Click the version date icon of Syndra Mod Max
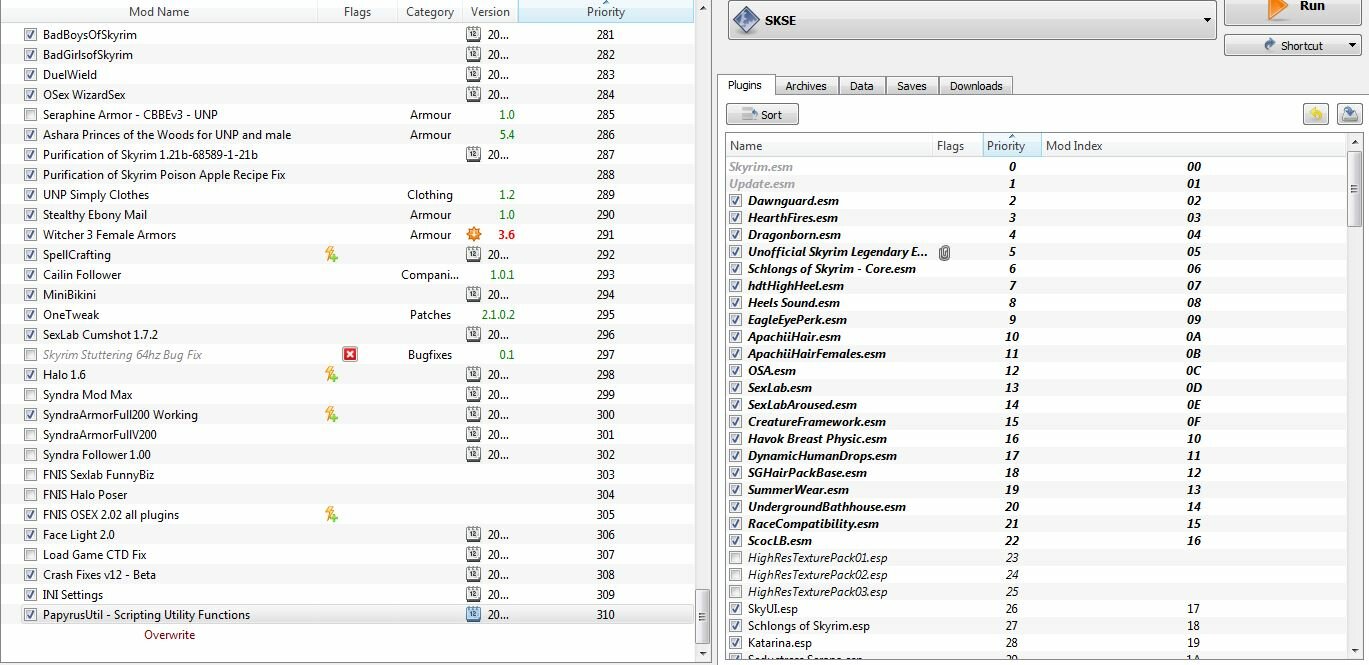This screenshot has height=665, width=1369. 473,394
